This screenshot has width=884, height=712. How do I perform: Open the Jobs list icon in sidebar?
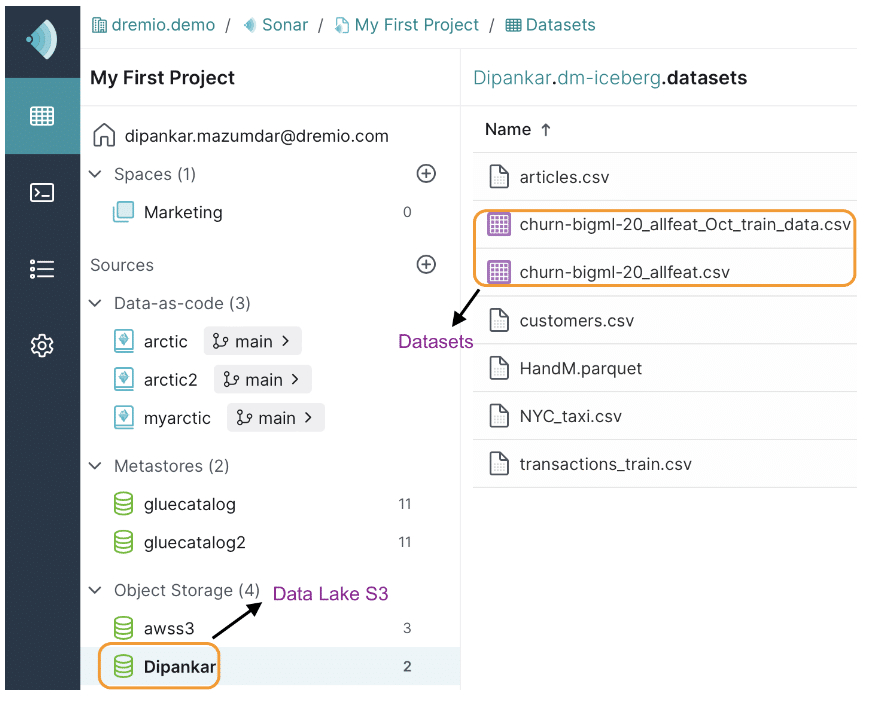42,269
